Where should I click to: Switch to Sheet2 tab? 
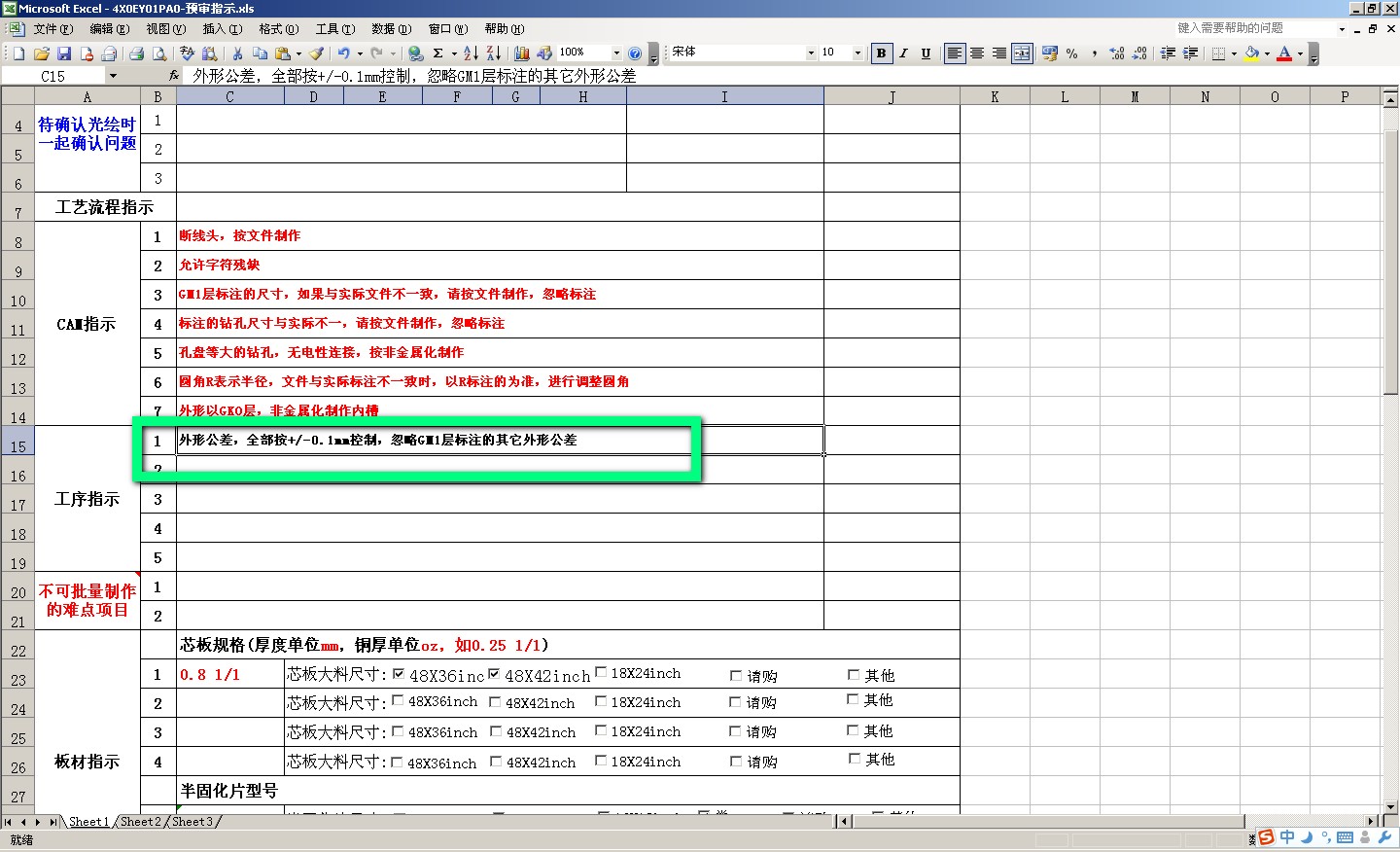point(141,822)
